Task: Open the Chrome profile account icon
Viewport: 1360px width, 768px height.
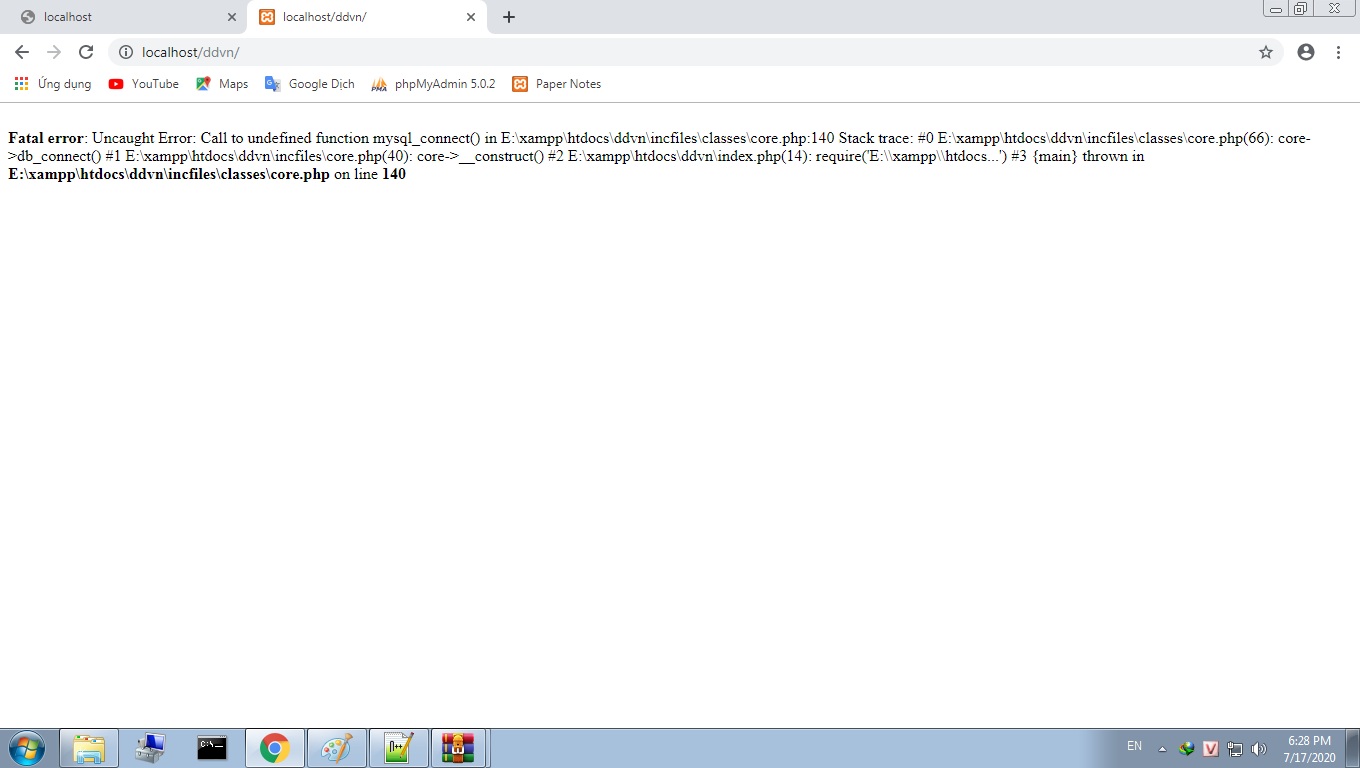Action: (1305, 52)
